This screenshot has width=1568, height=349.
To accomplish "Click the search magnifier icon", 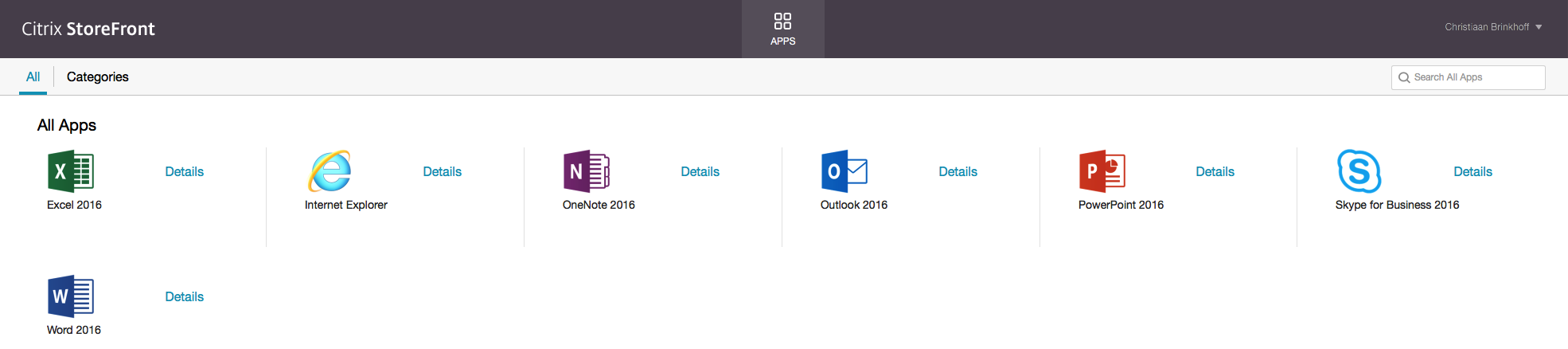I will [x=1404, y=77].
